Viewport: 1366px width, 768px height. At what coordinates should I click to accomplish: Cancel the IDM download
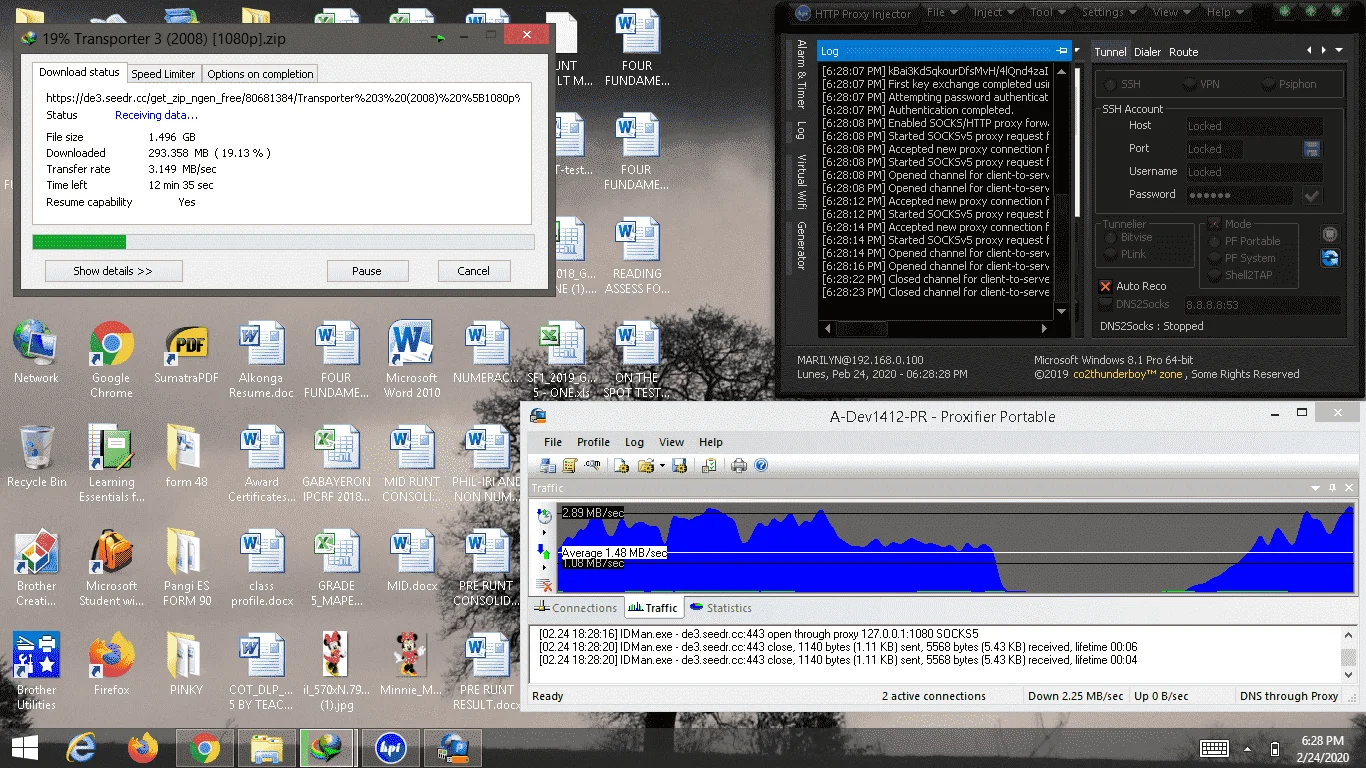(473, 271)
